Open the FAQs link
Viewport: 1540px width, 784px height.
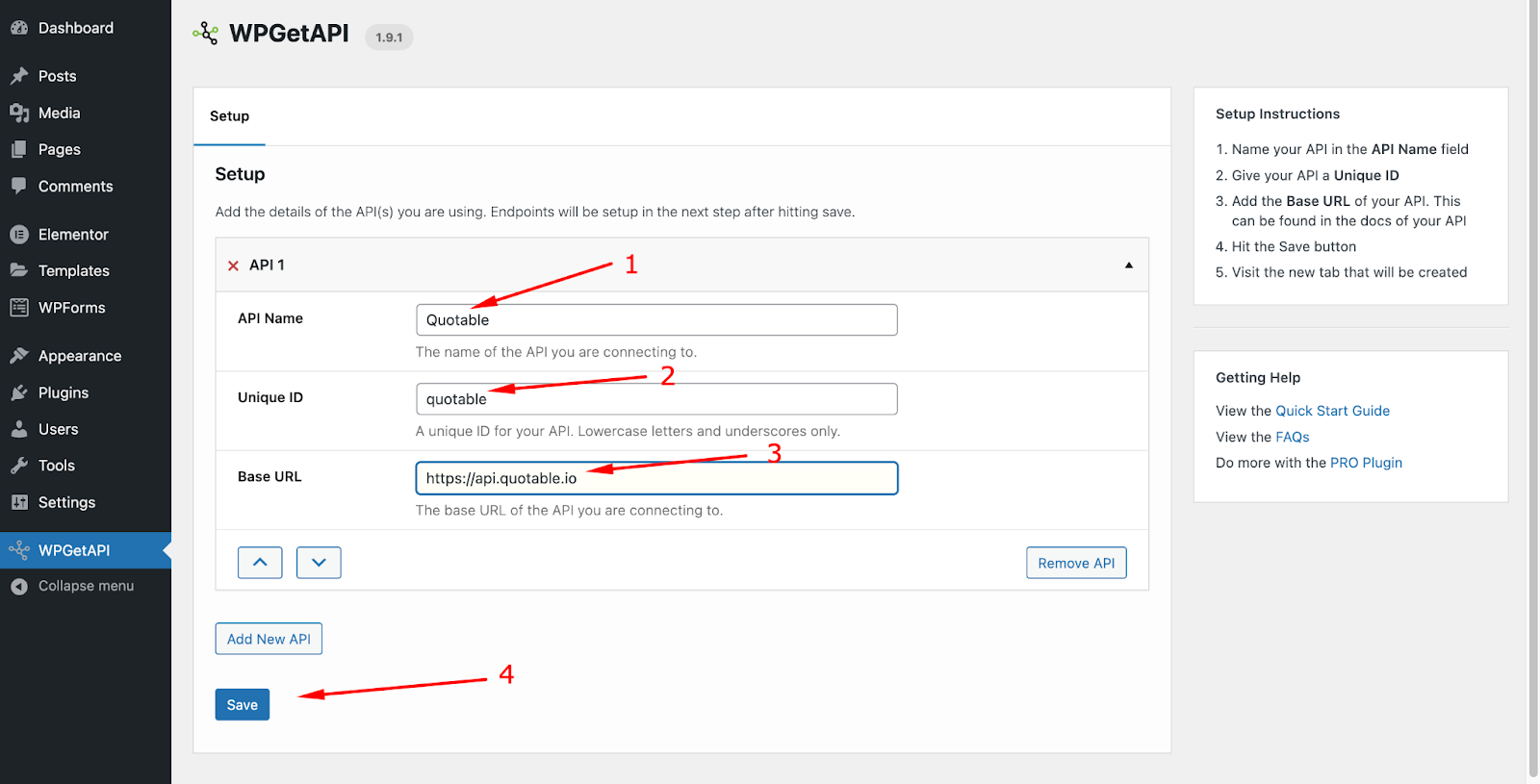(x=1293, y=437)
